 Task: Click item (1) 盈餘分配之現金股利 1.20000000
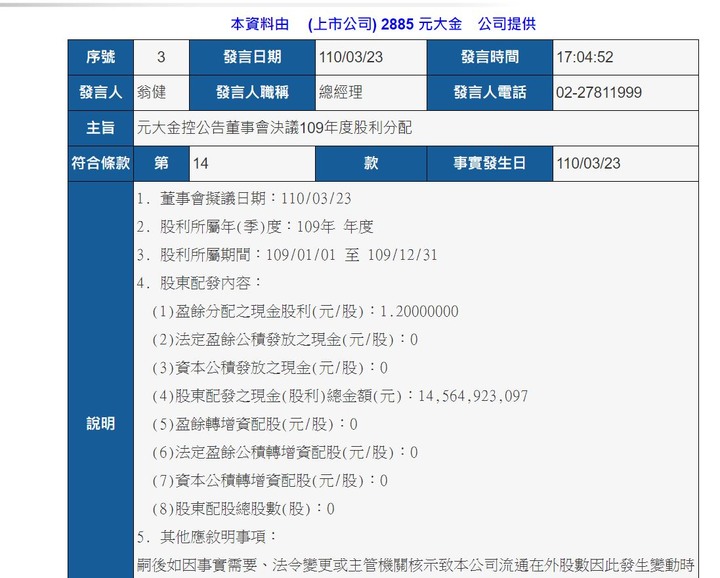(x=305, y=311)
